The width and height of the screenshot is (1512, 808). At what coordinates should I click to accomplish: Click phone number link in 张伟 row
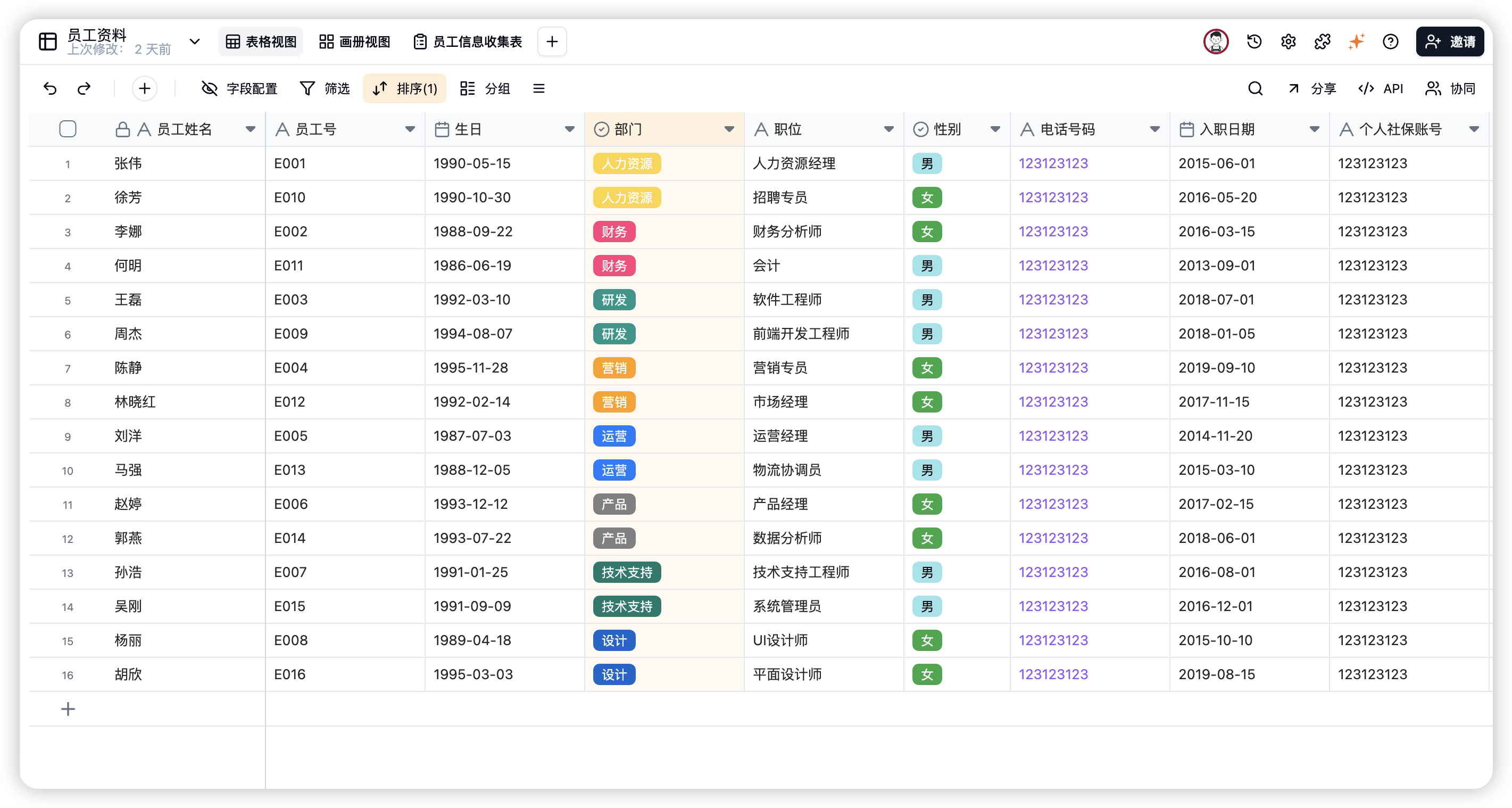(1053, 163)
